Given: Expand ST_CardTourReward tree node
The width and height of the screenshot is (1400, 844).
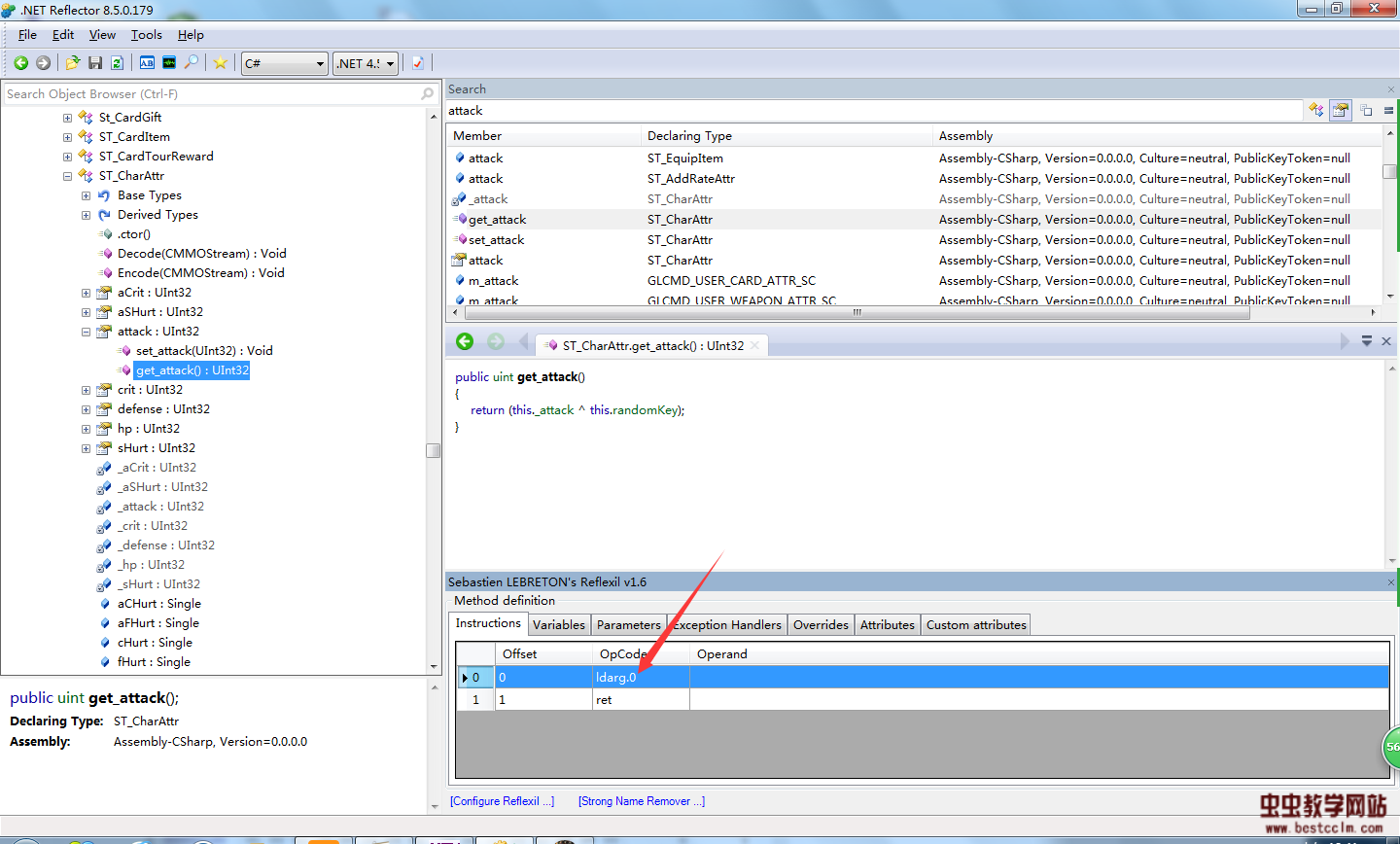Looking at the screenshot, I should click(67, 157).
